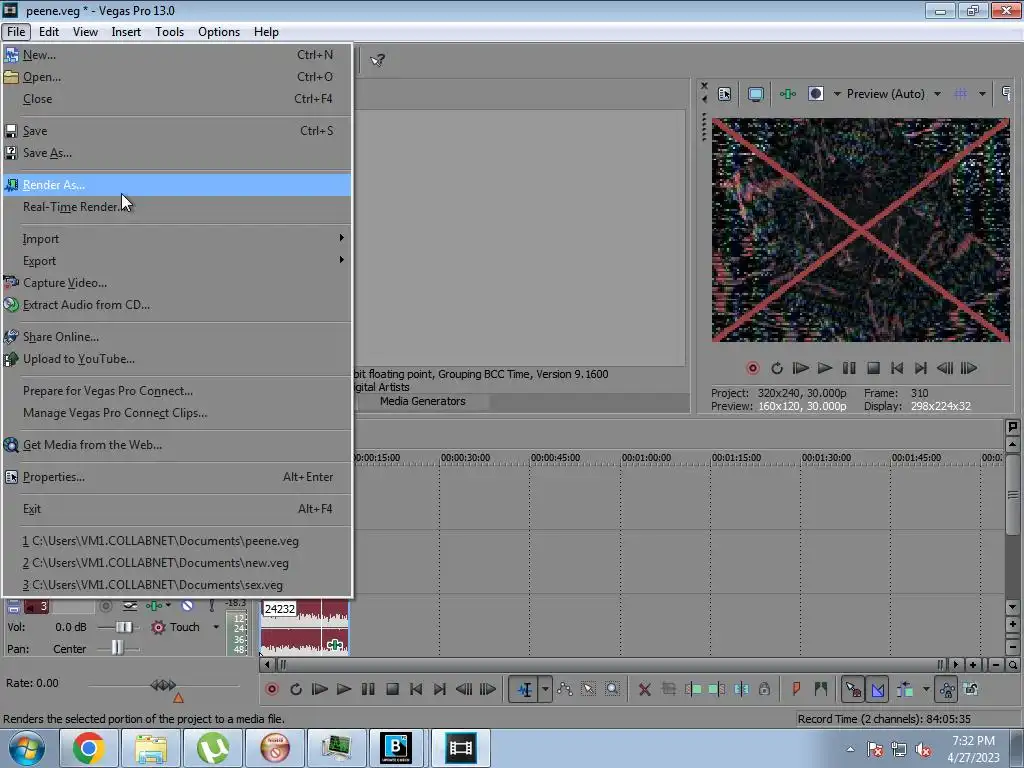The height and width of the screenshot is (768, 1024).
Task: Mute track 3 with the mute icon
Action: [187, 606]
